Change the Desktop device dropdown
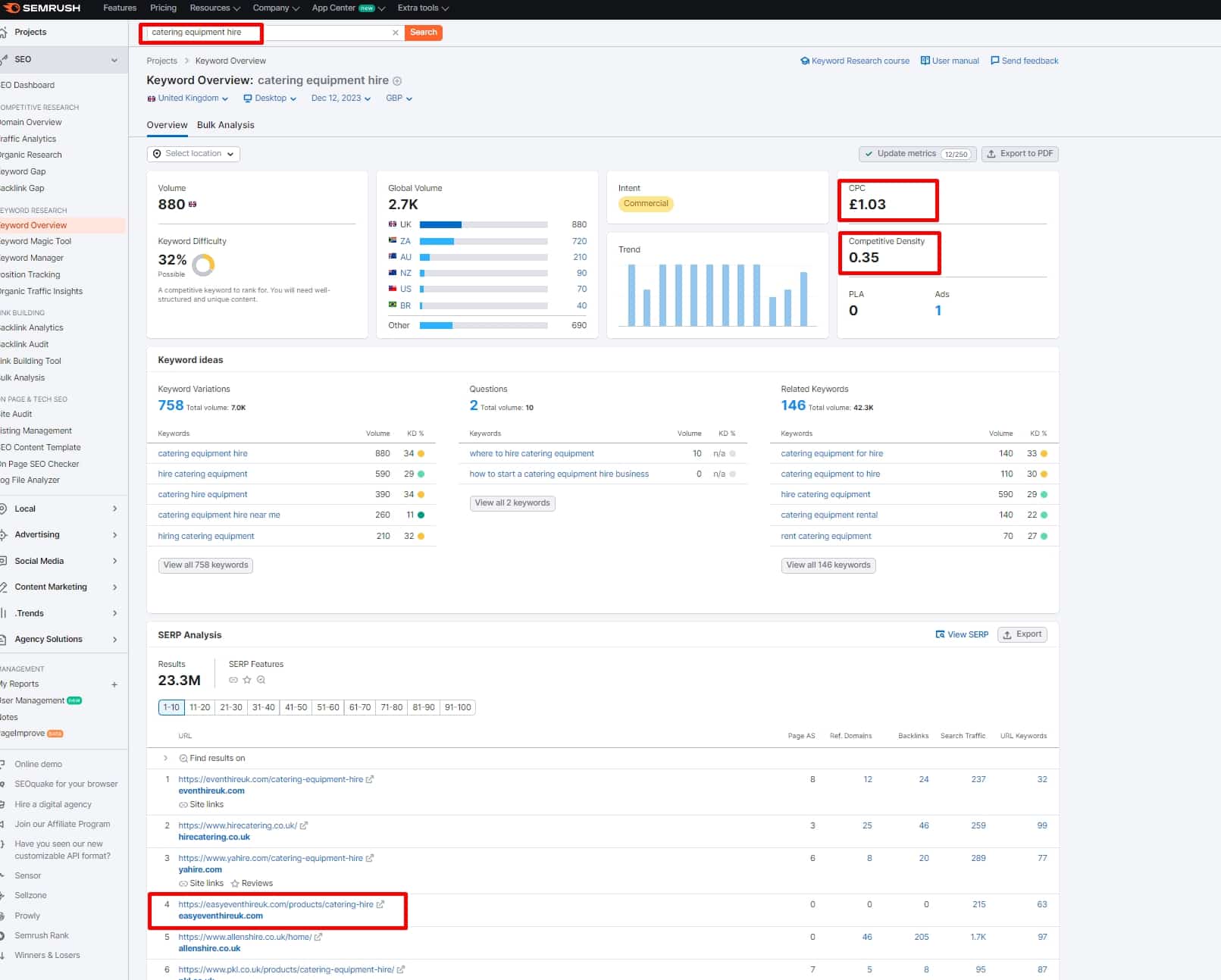1221x980 pixels. pyautogui.click(x=270, y=99)
